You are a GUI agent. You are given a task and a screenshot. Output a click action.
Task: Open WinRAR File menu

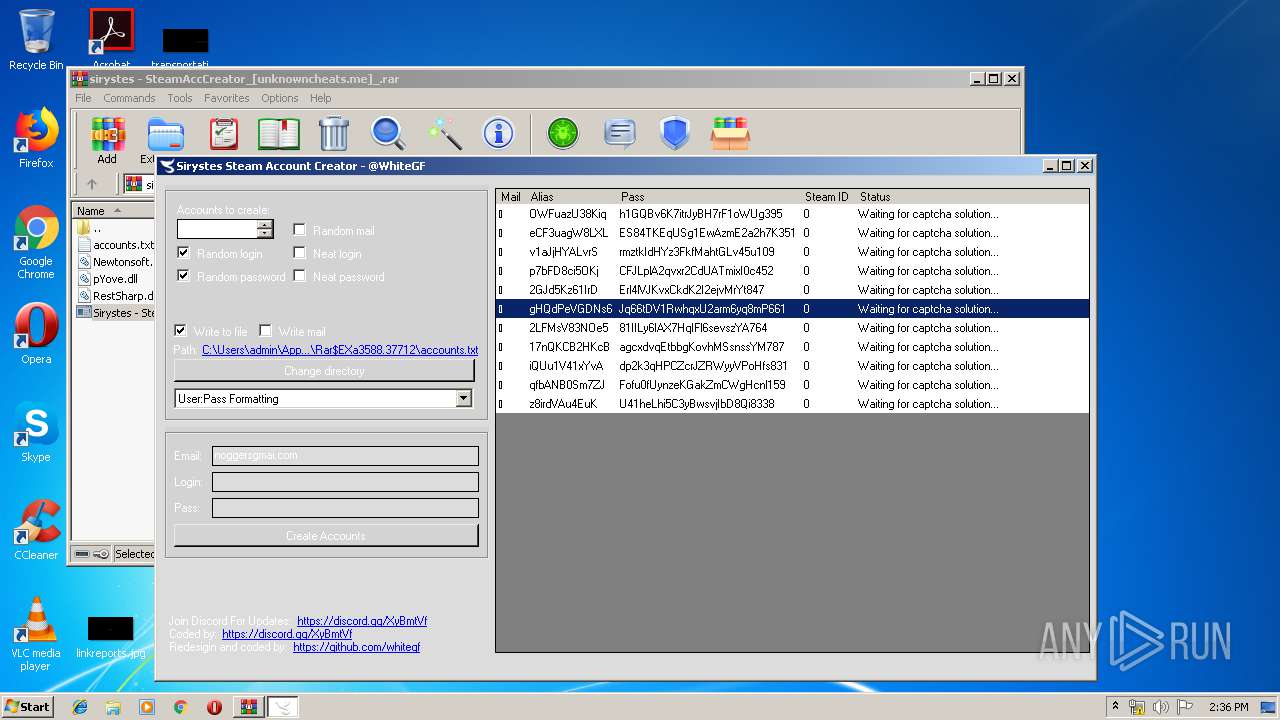point(83,98)
